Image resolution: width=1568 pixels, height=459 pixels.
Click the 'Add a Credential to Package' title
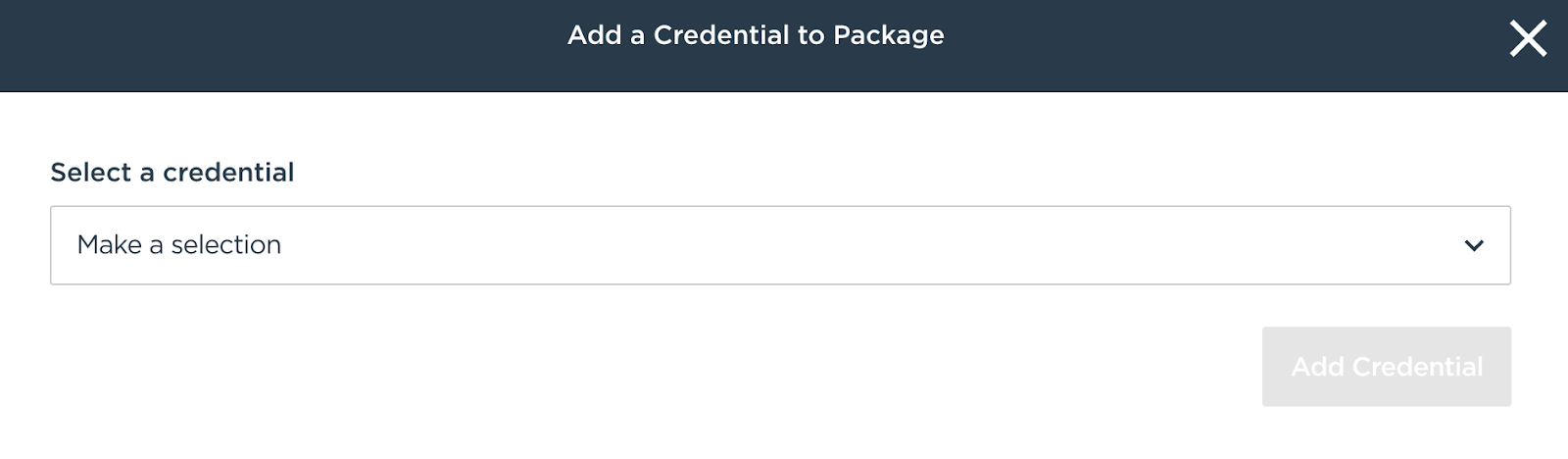[756, 35]
